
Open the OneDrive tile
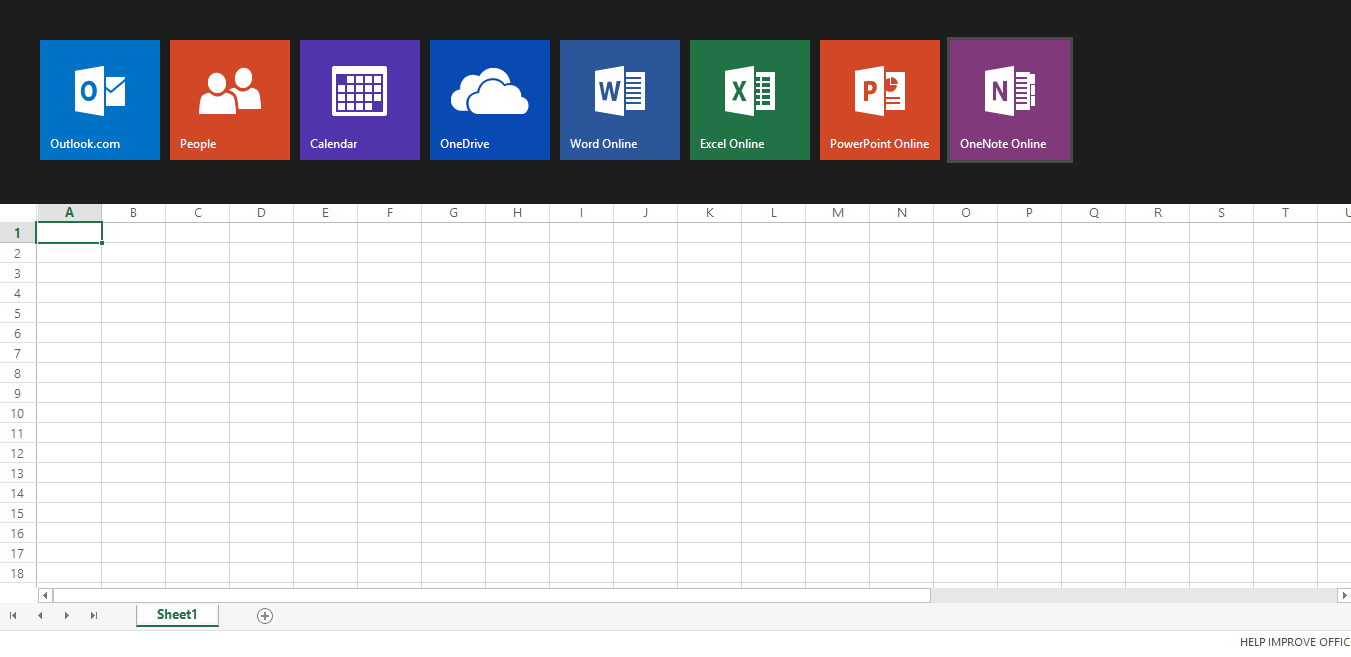point(490,100)
